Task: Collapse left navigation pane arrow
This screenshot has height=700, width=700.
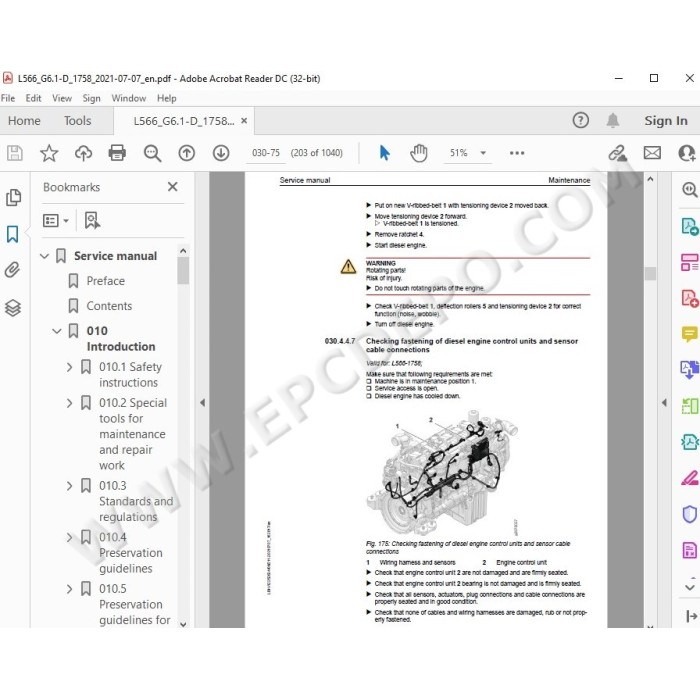Action: [x=202, y=403]
